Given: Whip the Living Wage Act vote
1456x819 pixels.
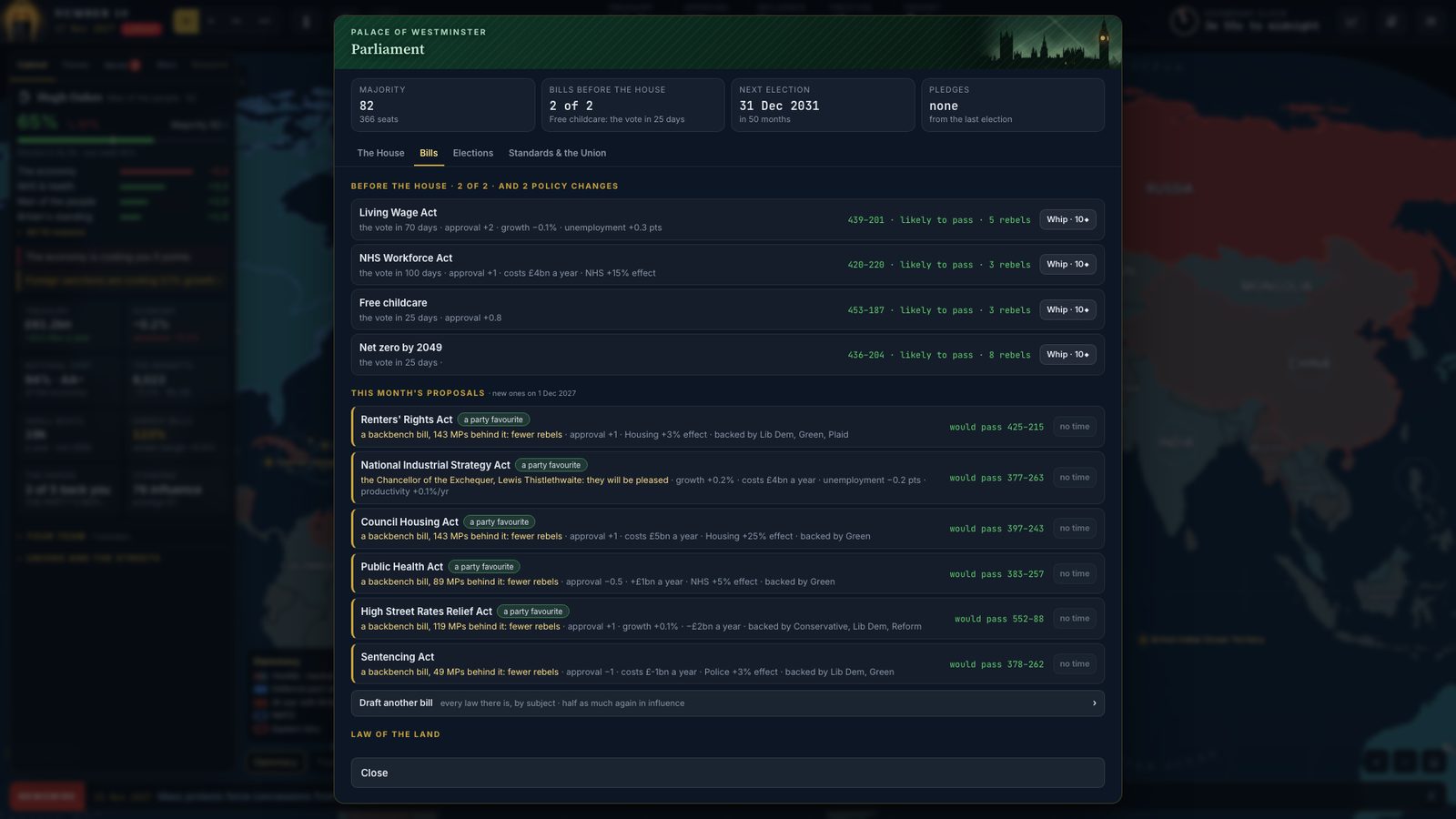Looking at the screenshot, I should [x=1067, y=219].
